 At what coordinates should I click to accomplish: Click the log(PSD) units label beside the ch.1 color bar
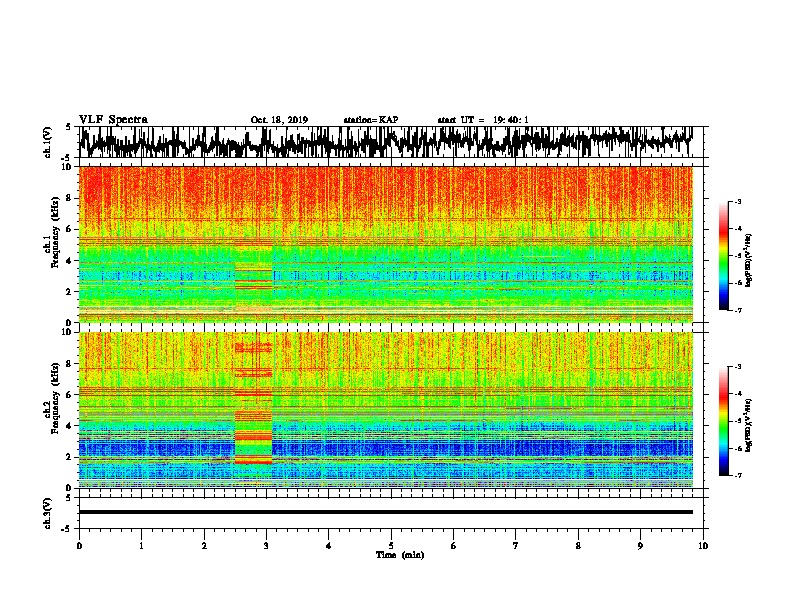pos(749,261)
